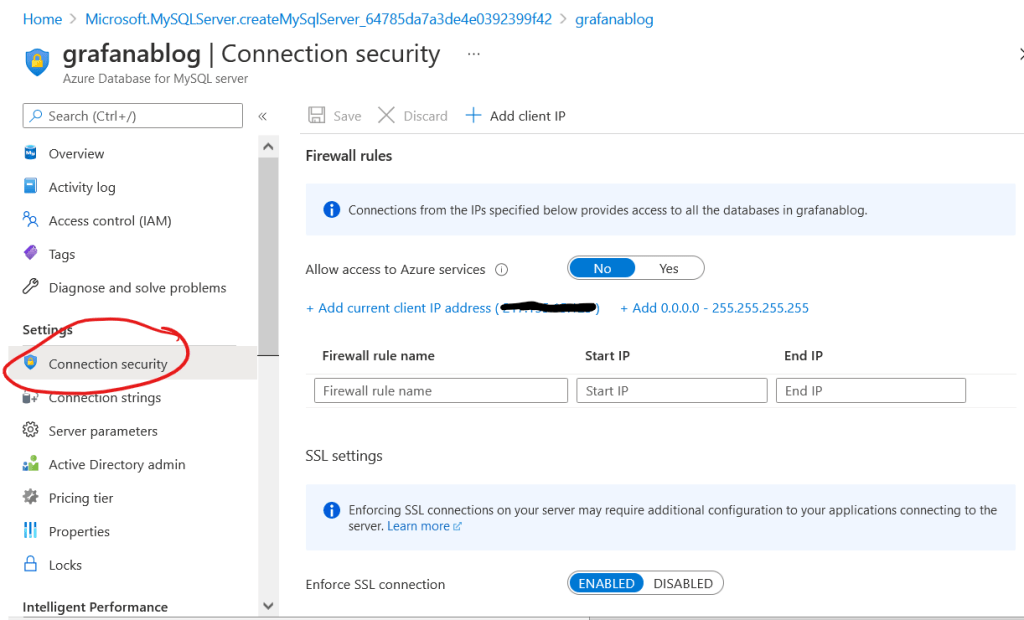
Task: Click the Server parameters gear icon
Action: [30, 431]
